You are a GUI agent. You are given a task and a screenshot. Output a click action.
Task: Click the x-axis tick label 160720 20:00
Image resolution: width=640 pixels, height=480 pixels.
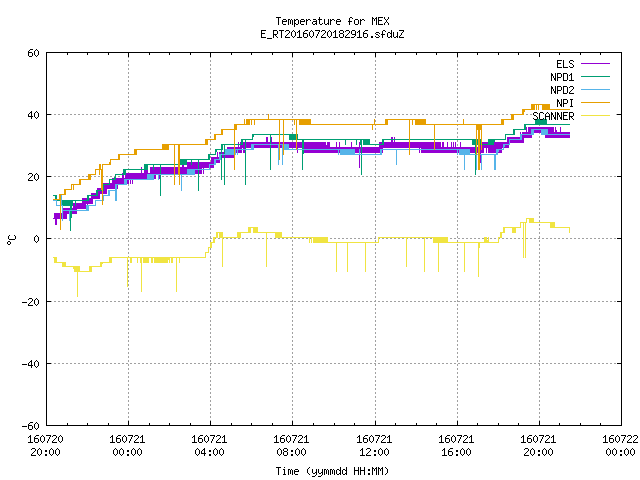coord(45,446)
